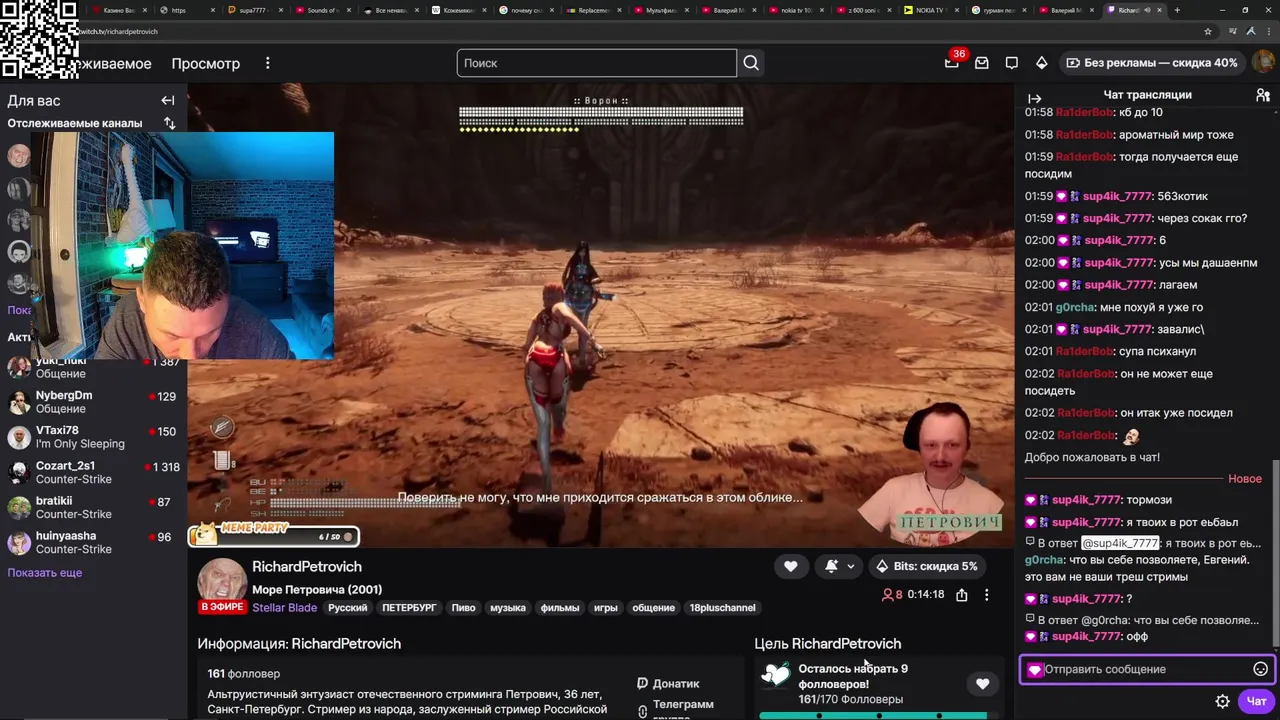Click Без рекламы — скидка 40% button
This screenshot has height=720, width=1280.
(1152, 62)
